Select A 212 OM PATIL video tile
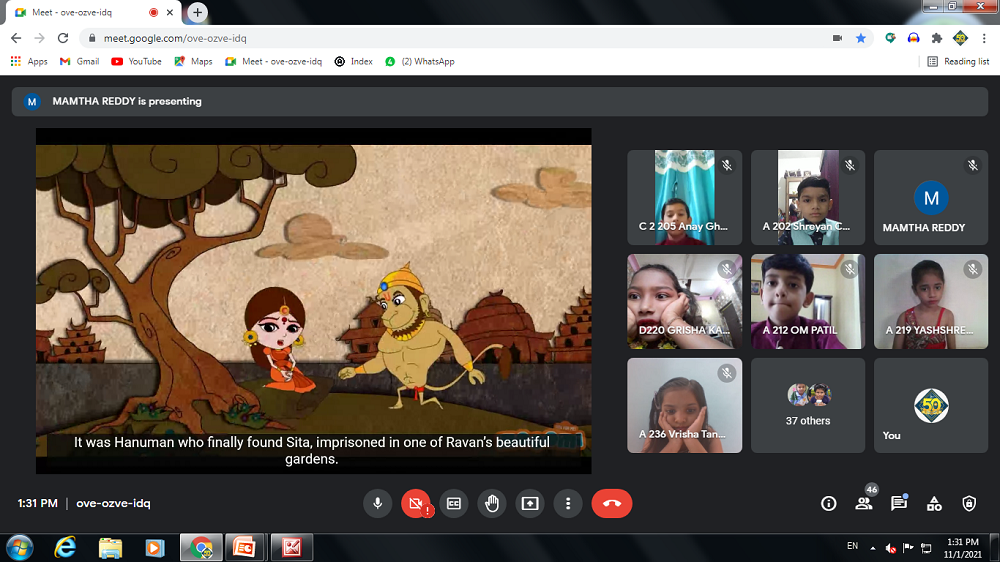The image size is (1000, 562). [807, 301]
